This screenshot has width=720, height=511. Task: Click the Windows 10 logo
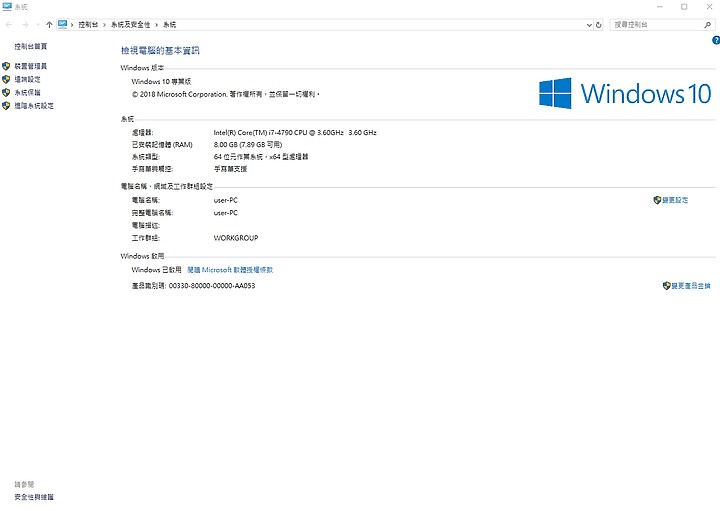tap(625, 93)
